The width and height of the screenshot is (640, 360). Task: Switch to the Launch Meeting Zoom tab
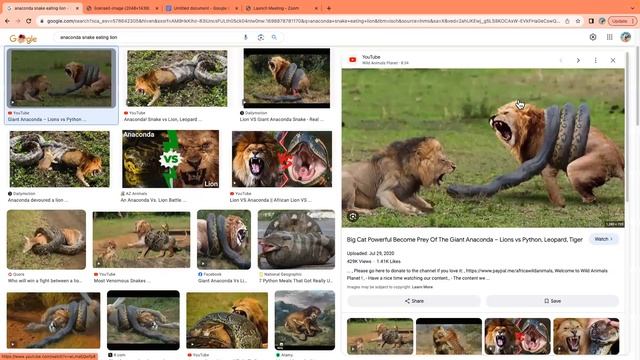click(282, 8)
